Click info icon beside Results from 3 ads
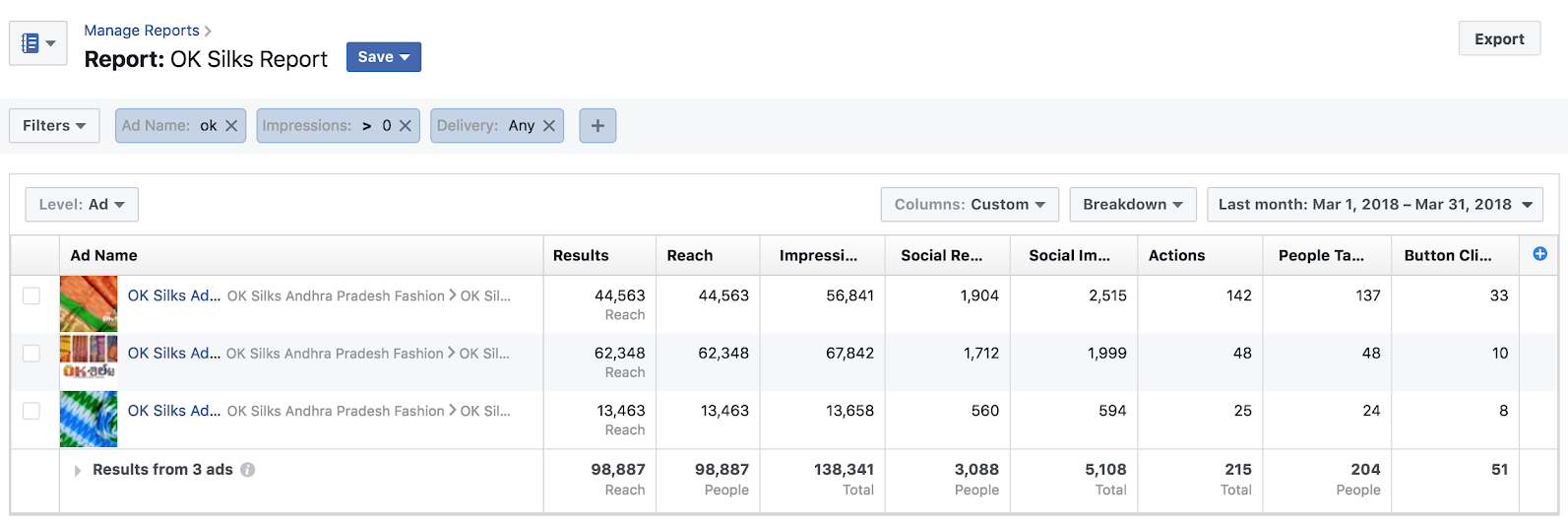 248,470
